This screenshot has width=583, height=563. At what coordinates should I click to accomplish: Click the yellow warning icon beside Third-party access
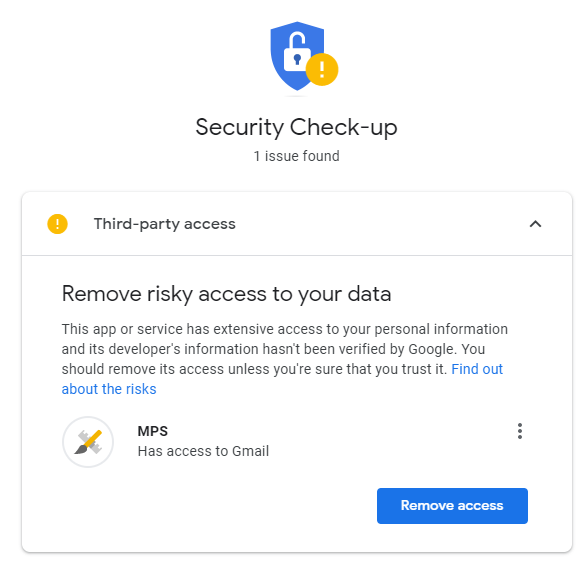[57, 224]
